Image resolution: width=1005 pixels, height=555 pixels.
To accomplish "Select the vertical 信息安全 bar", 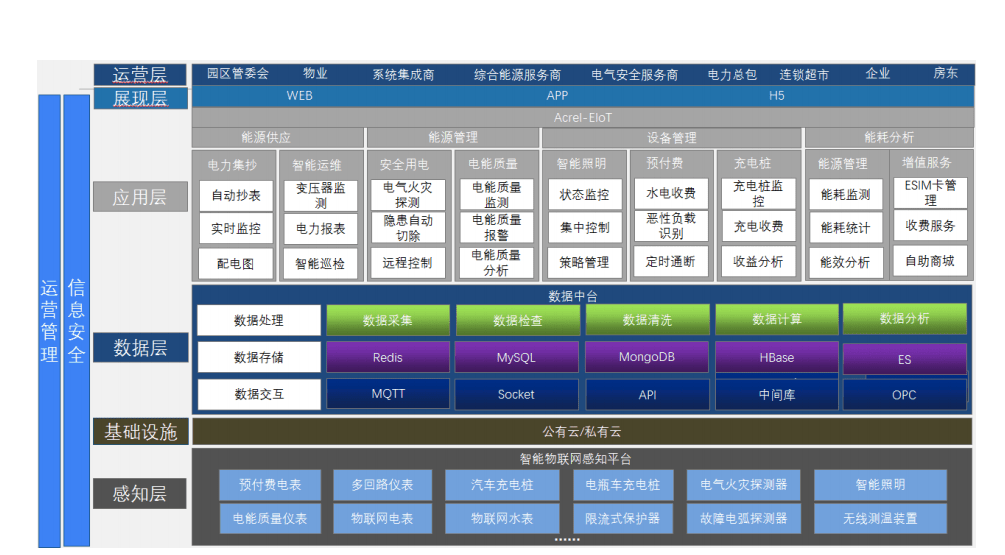I will click(76, 320).
